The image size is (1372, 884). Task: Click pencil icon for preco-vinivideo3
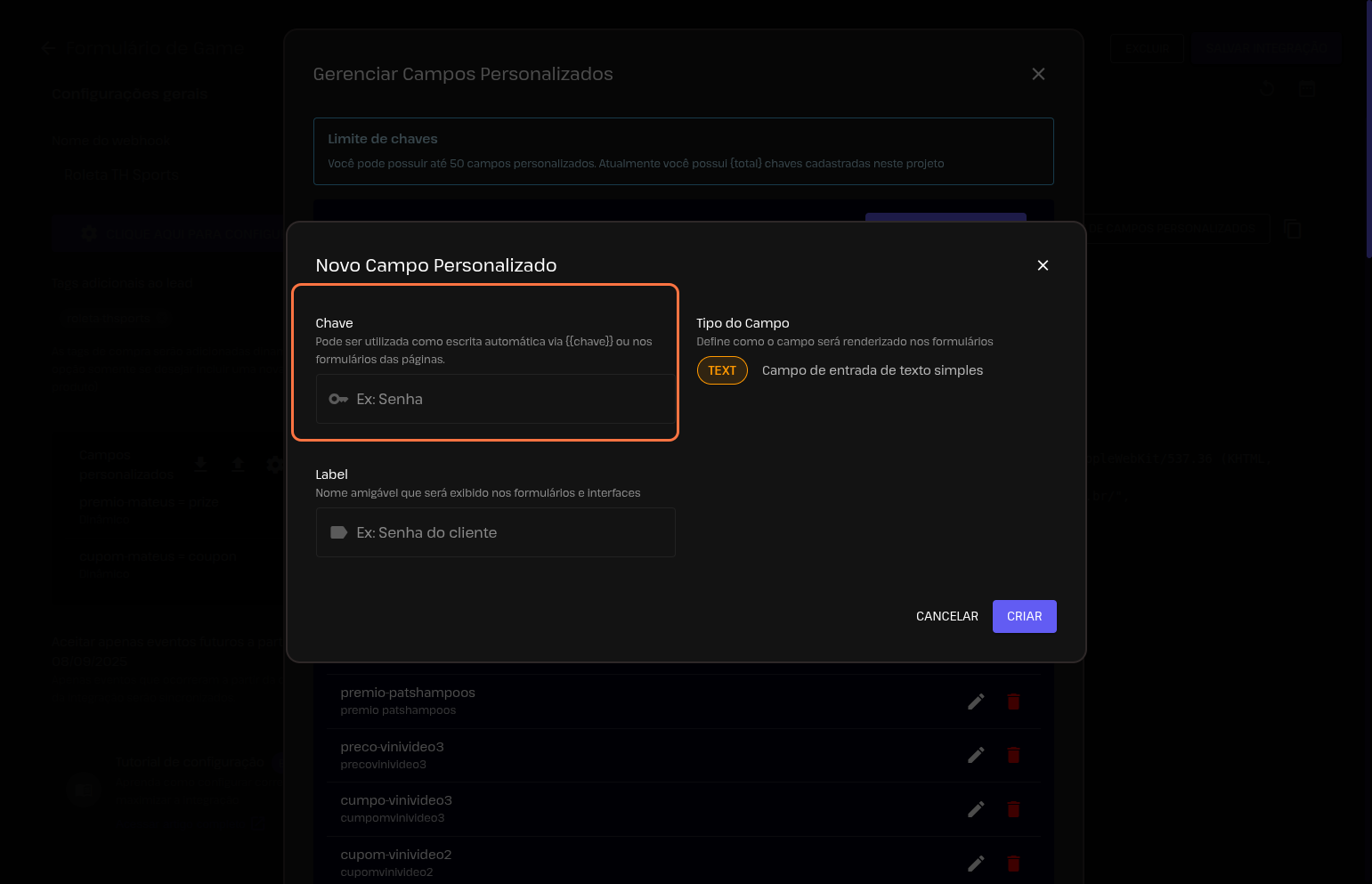[976, 755]
